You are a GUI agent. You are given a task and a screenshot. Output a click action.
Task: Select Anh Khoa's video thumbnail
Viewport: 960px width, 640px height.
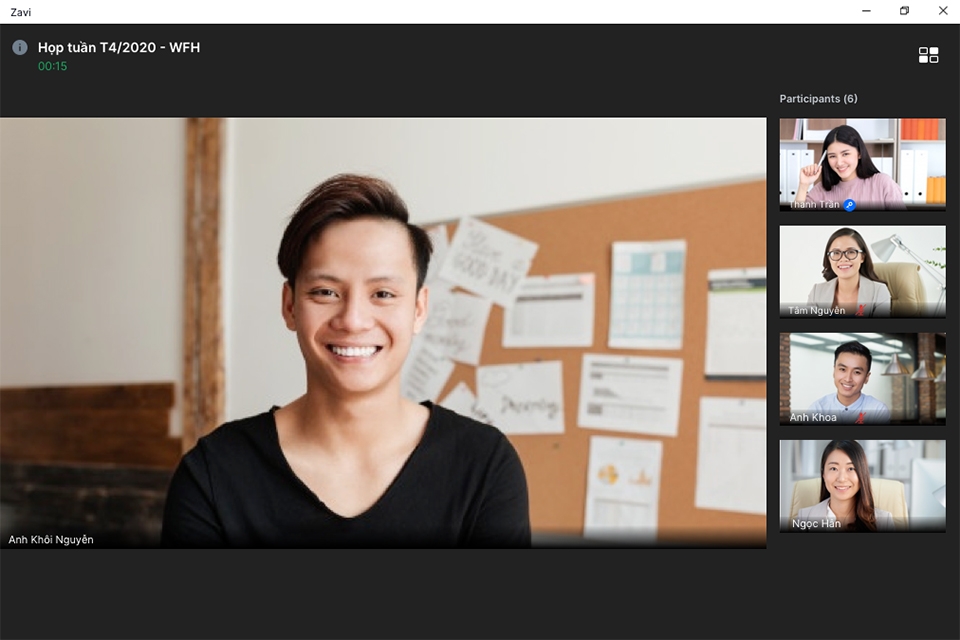(862, 378)
